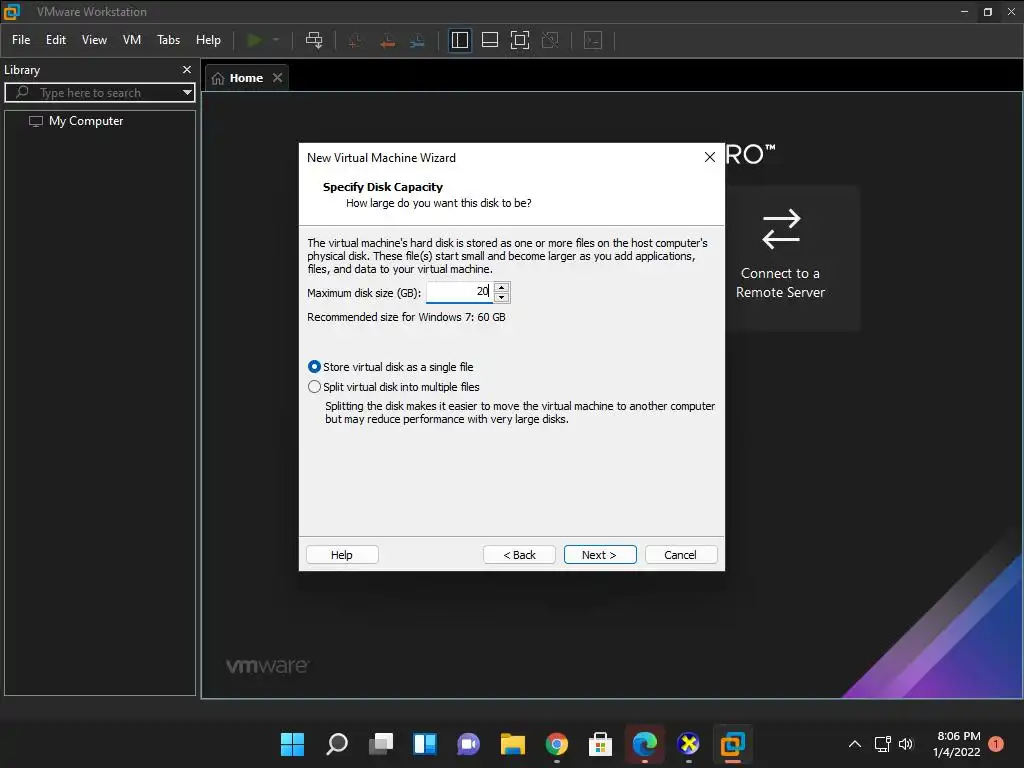Open Microsoft Store from the taskbar
The height and width of the screenshot is (768, 1024).
600,744
